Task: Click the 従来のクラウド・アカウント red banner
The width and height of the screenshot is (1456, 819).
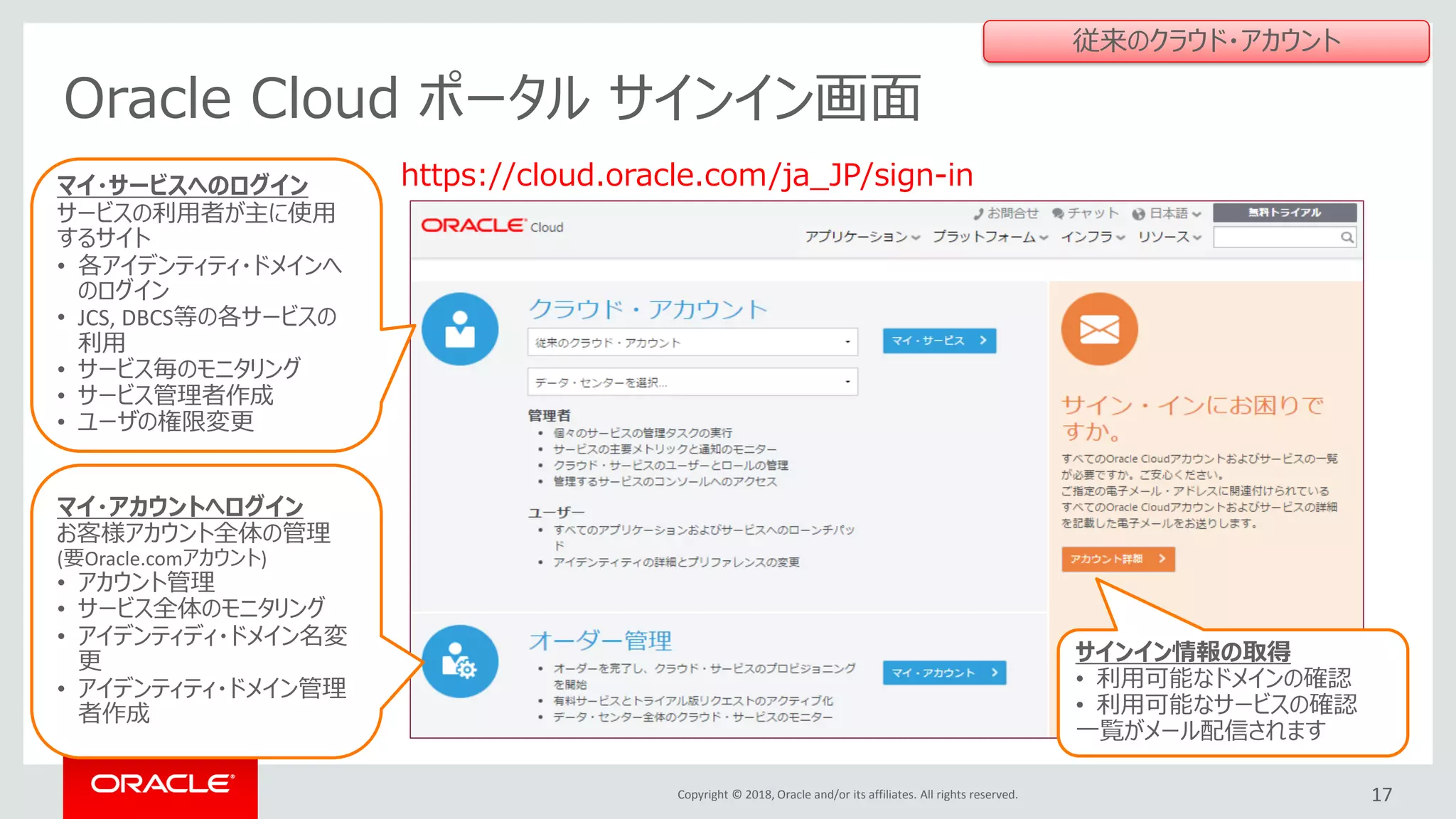Action: click(x=1206, y=41)
